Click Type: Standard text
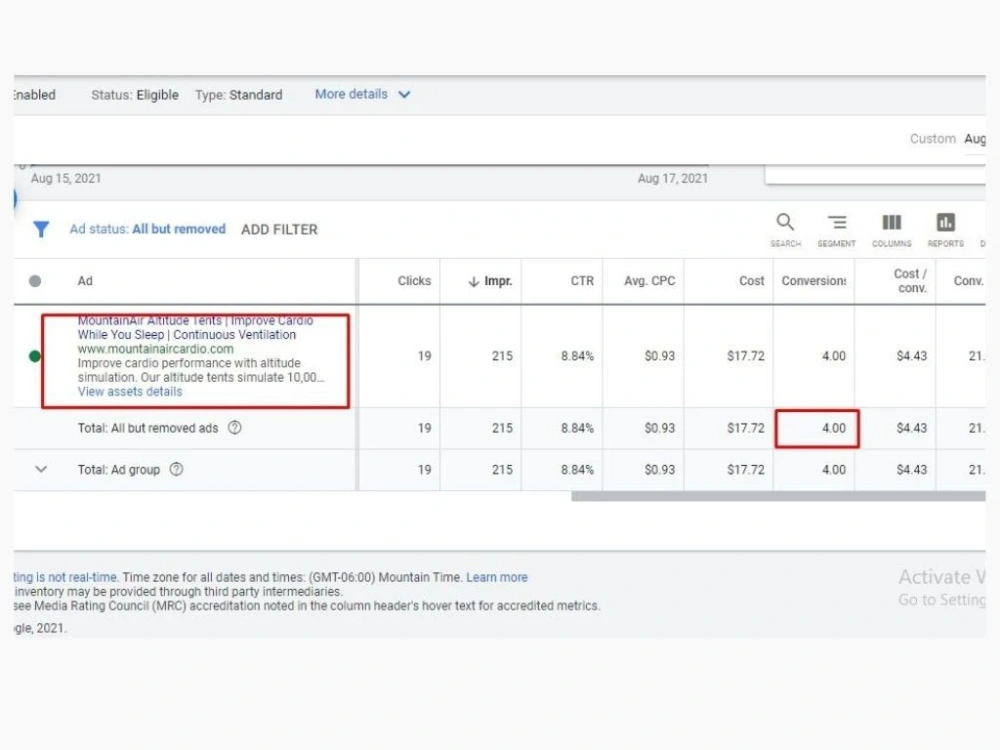This screenshot has width=1000, height=750. (239, 95)
